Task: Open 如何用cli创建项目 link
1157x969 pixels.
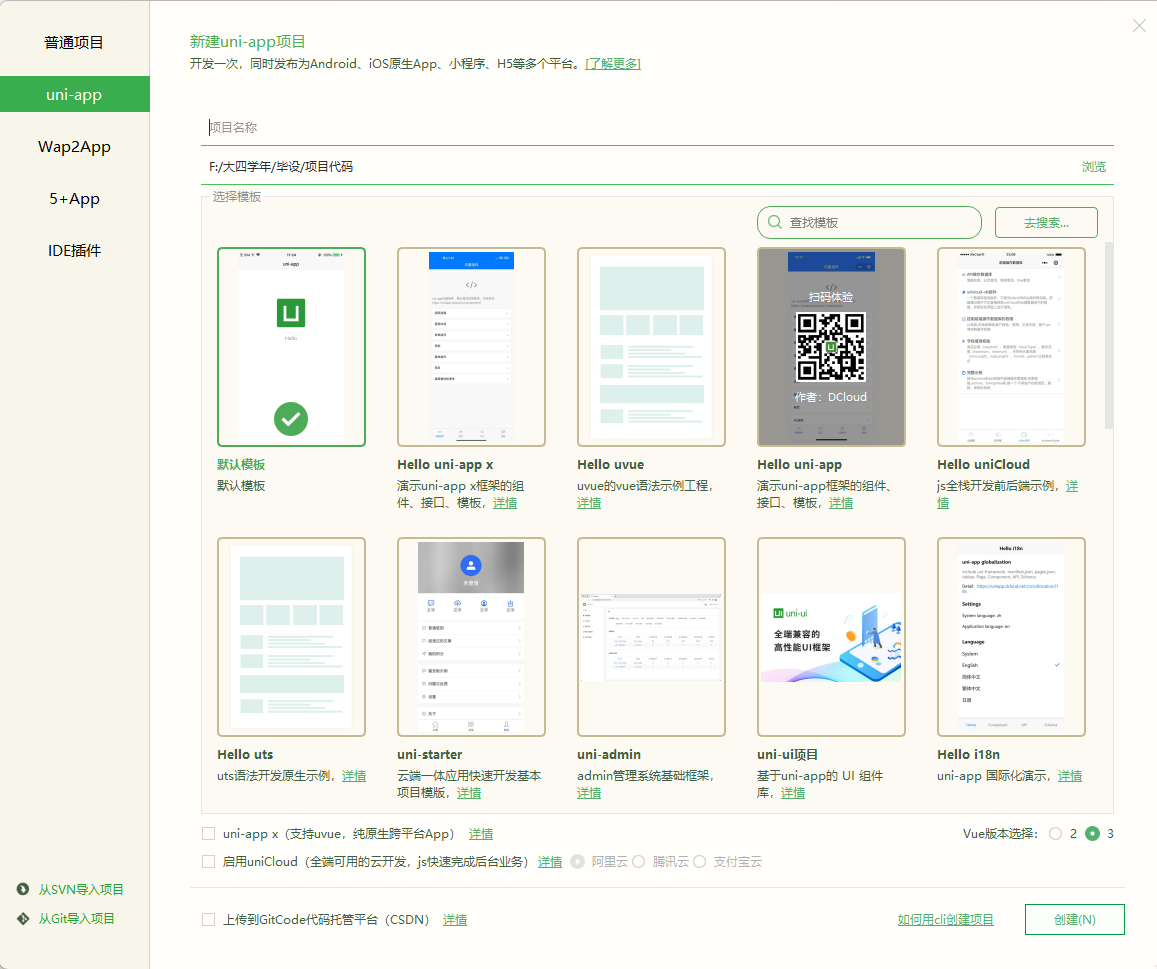Action: pos(945,920)
